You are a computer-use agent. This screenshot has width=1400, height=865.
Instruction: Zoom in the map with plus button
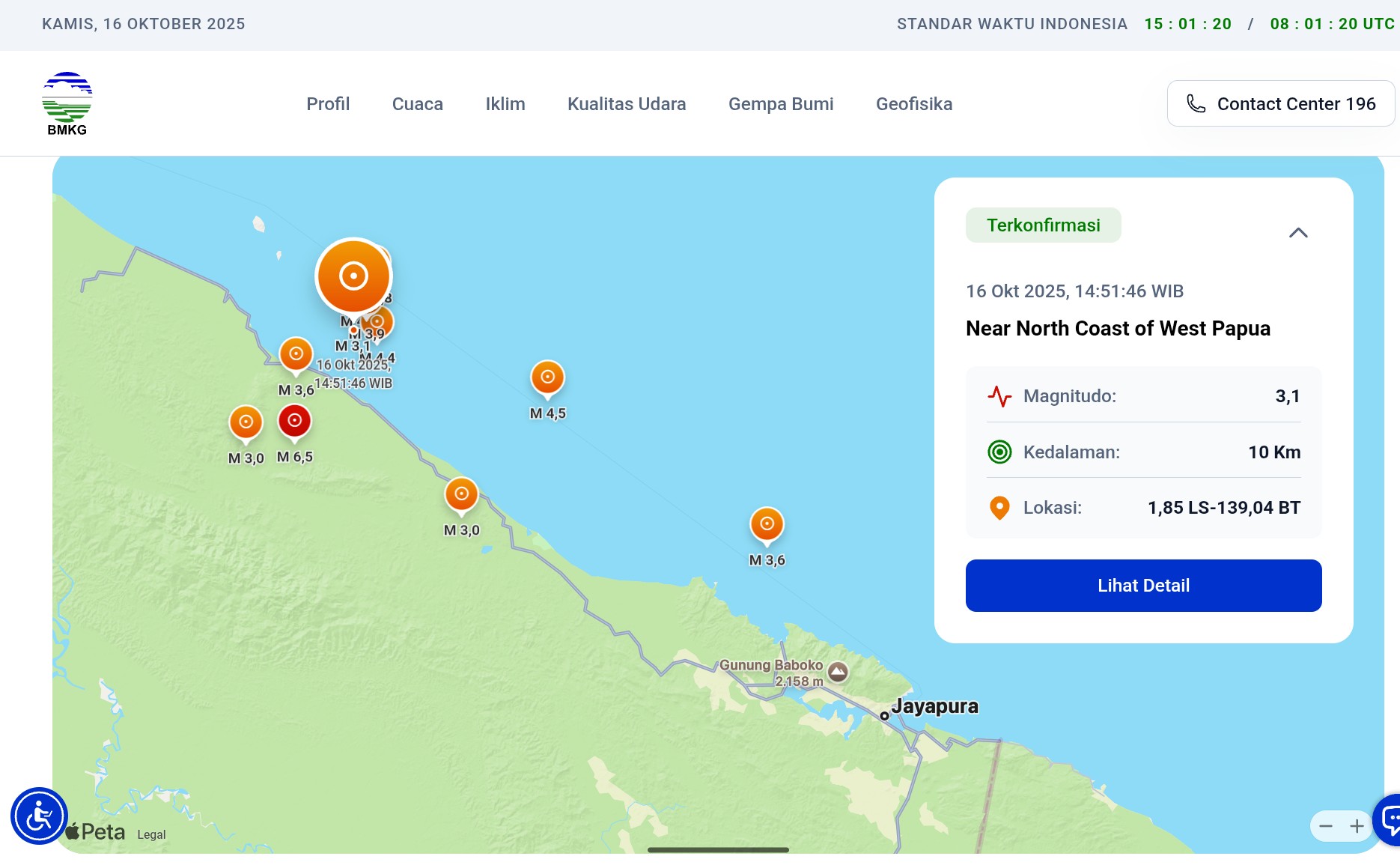pyautogui.click(x=1357, y=826)
